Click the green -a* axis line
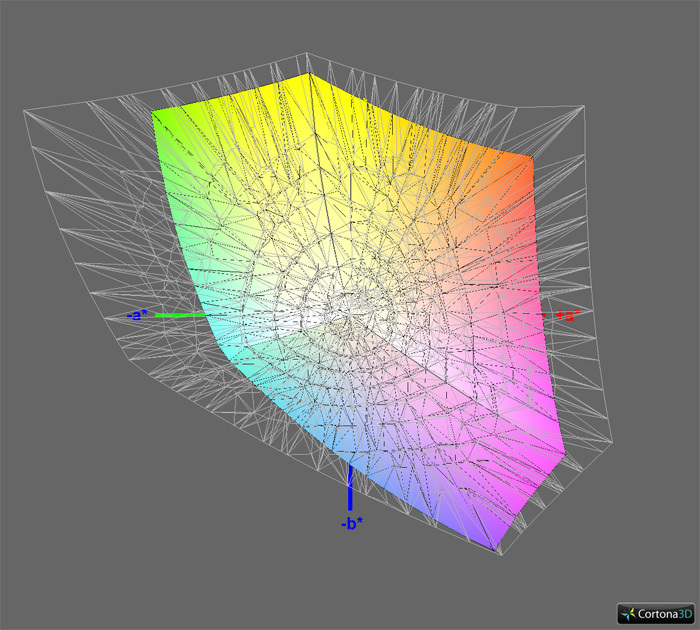 [180, 315]
